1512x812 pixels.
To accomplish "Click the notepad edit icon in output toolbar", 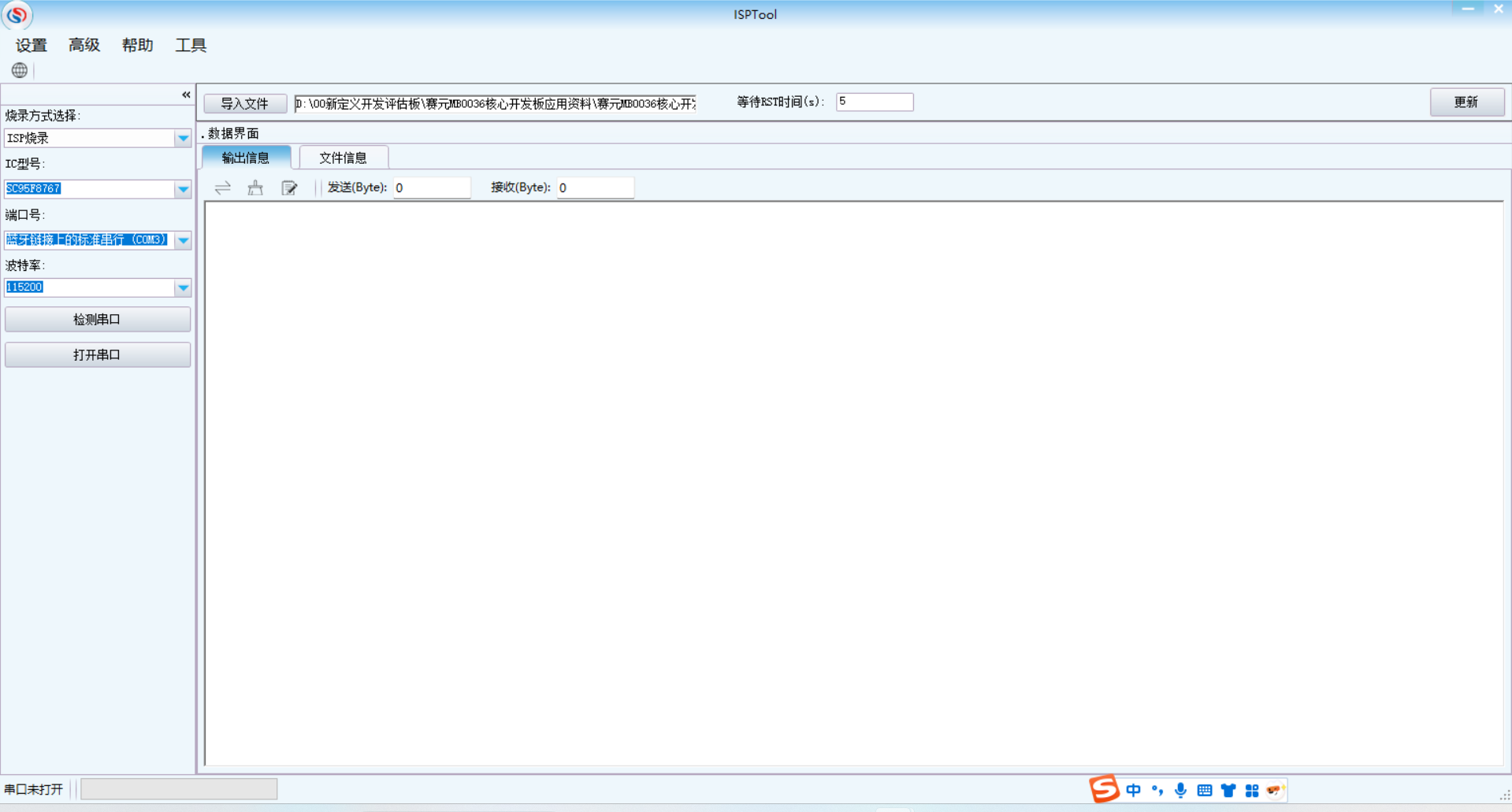I will click(x=289, y=187).
